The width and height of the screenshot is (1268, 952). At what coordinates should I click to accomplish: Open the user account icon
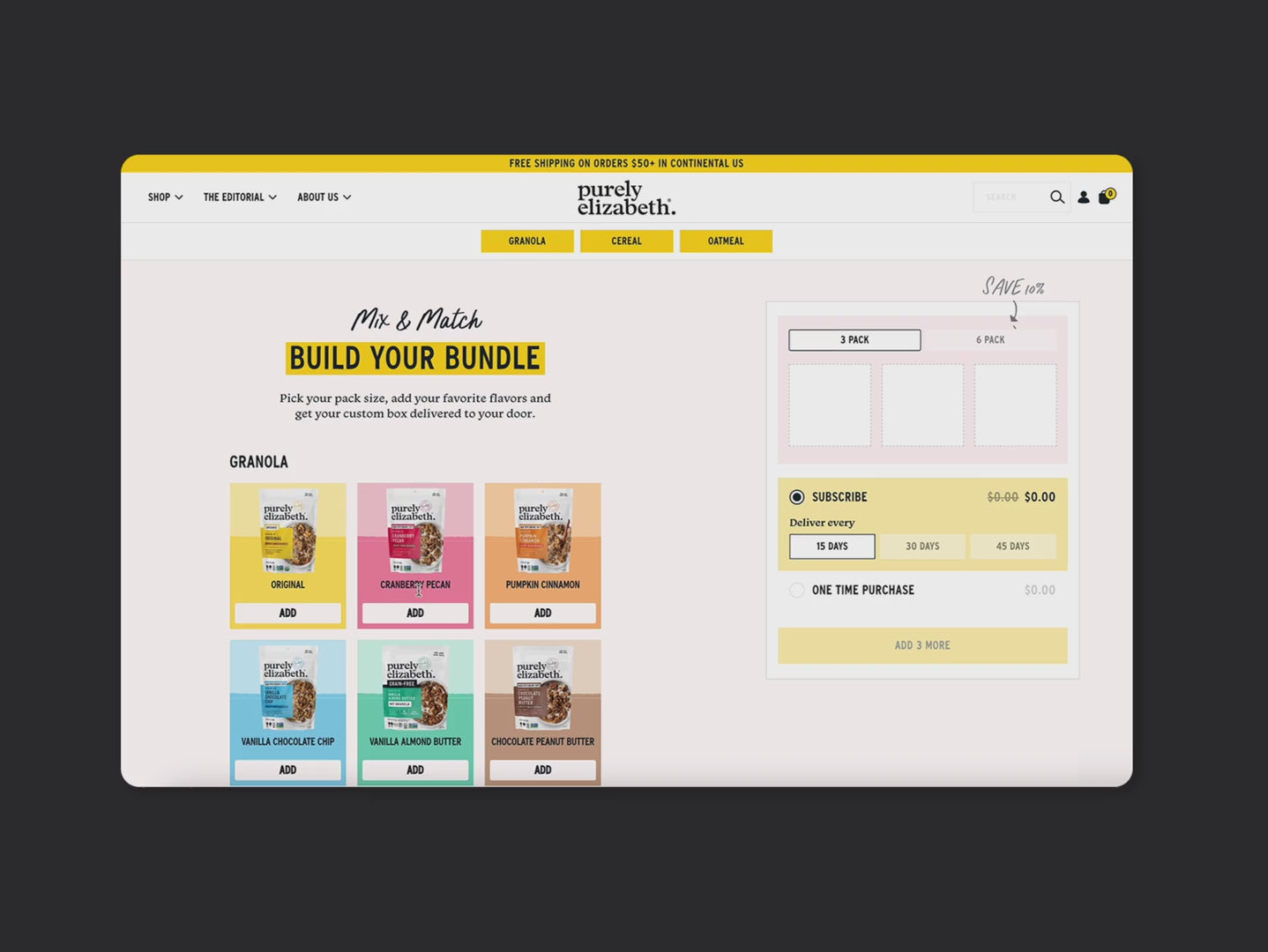click(1083, 197)
